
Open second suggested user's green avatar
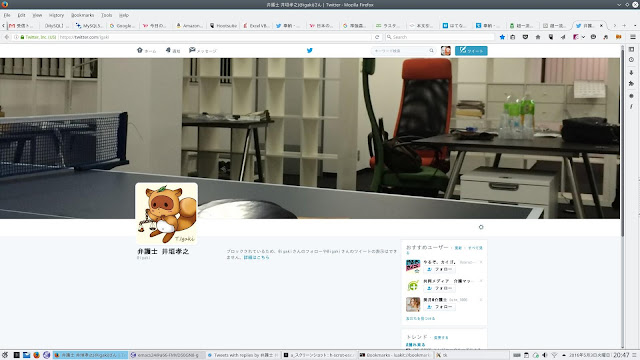pos(413,285)
